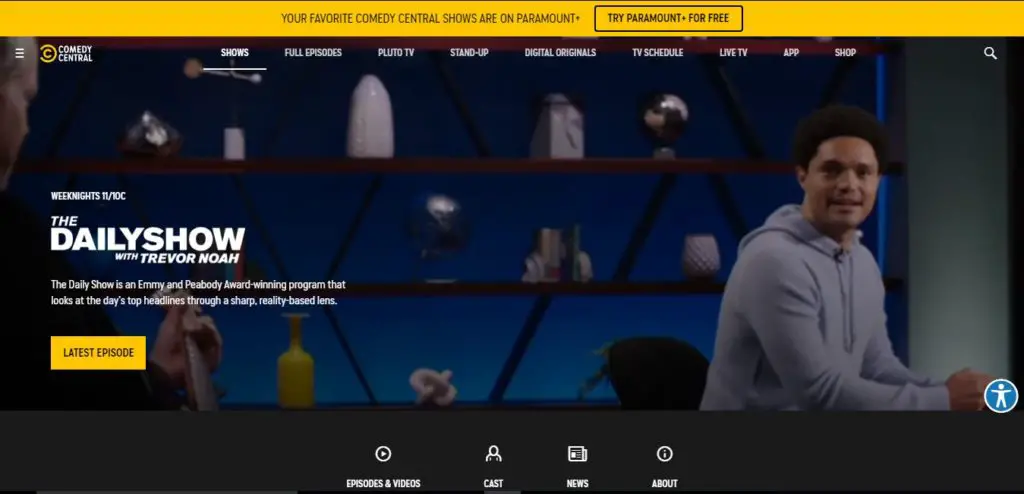
Task: Click Try Paramount+ For Free button
Action: click(x=668, y=18)
